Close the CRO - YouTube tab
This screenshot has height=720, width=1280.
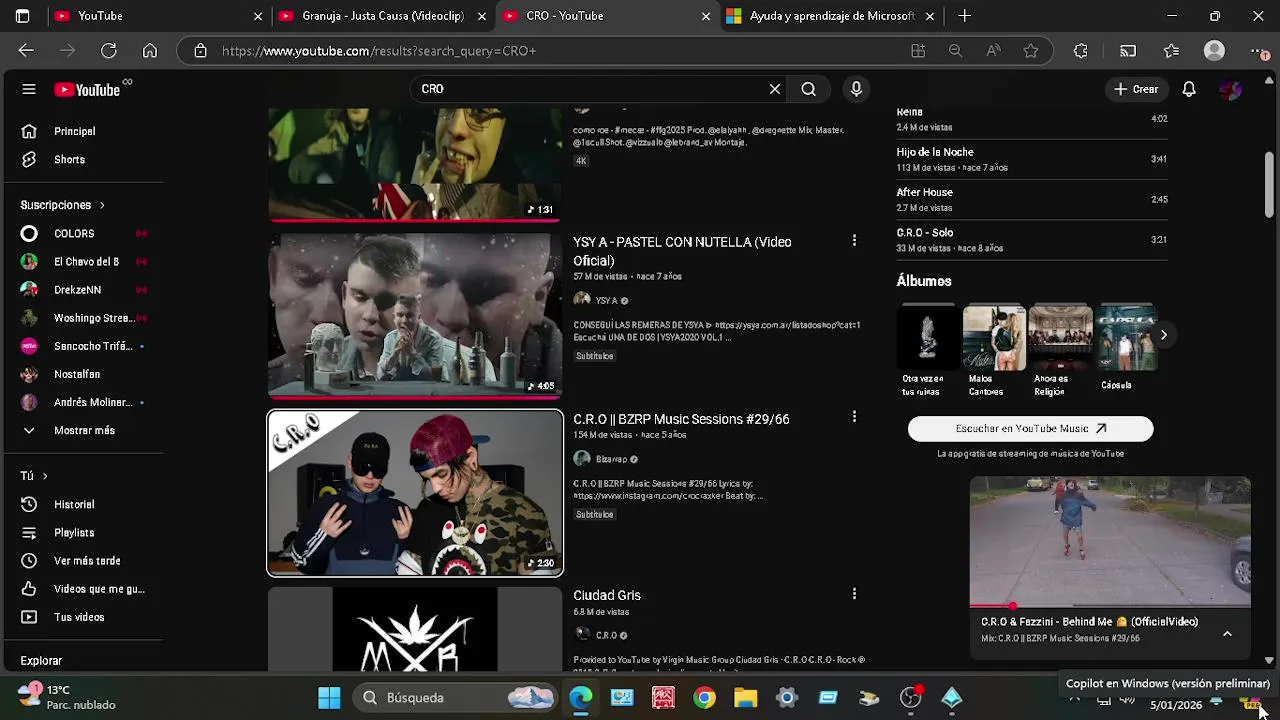[x=706, y=16]
